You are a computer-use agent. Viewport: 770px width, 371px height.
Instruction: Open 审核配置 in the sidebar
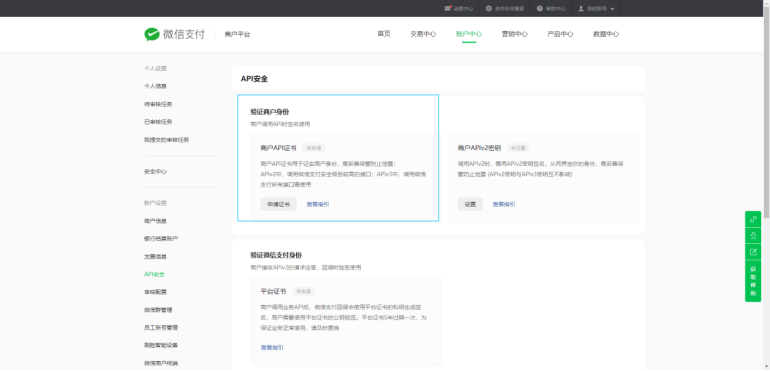click(x=155, y=292)
